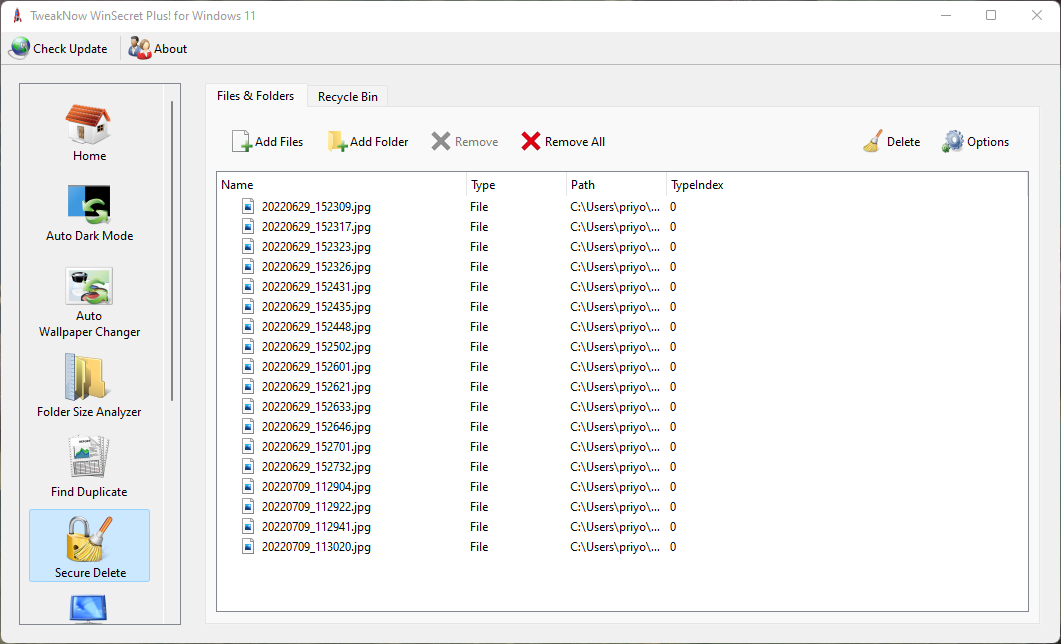1061x644 pixels.
Task: Select file 20220629_152309.jpg
Action: (x=316, y=207)
